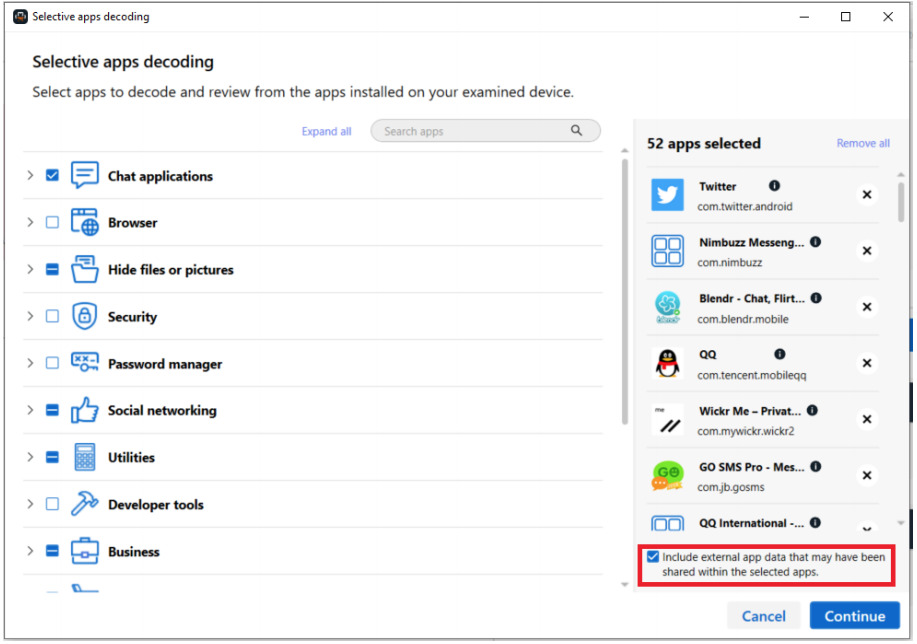The height and width of the screenshot is (644, 917).
Task: Toggle the Business category checkbox
Action: coord(52,552)
